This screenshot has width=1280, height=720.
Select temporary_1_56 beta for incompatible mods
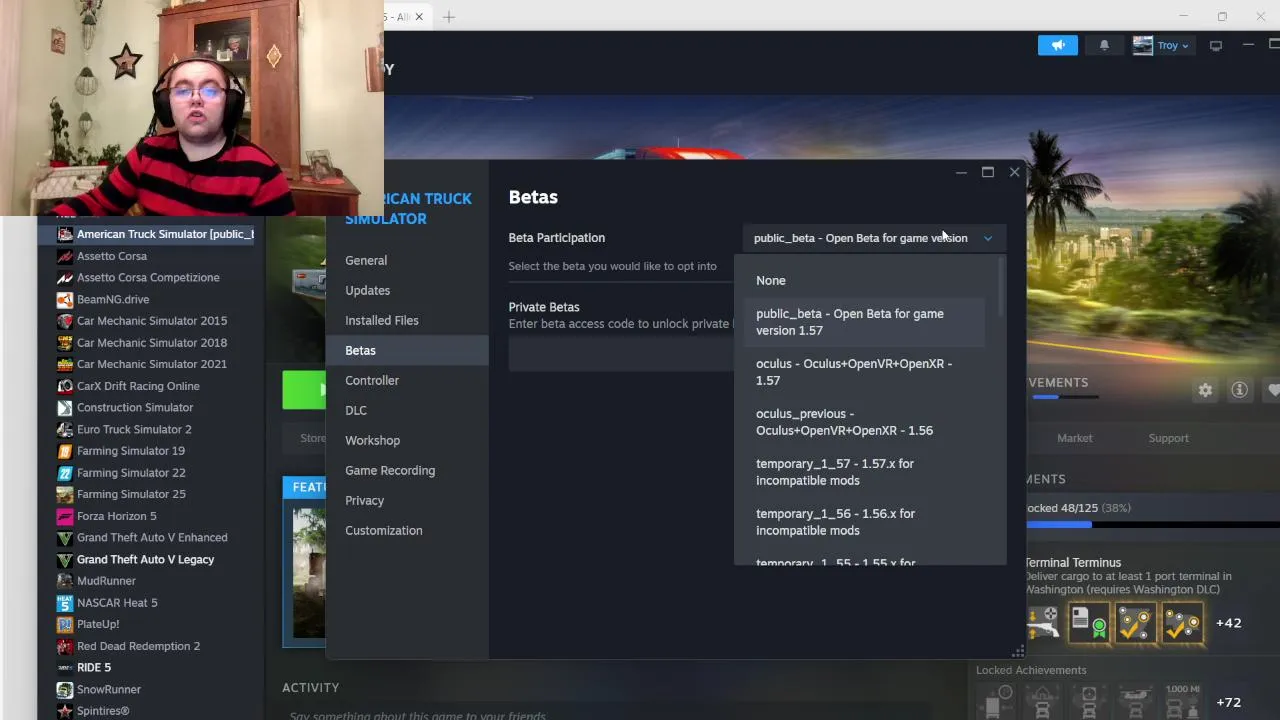coord(864,522)
